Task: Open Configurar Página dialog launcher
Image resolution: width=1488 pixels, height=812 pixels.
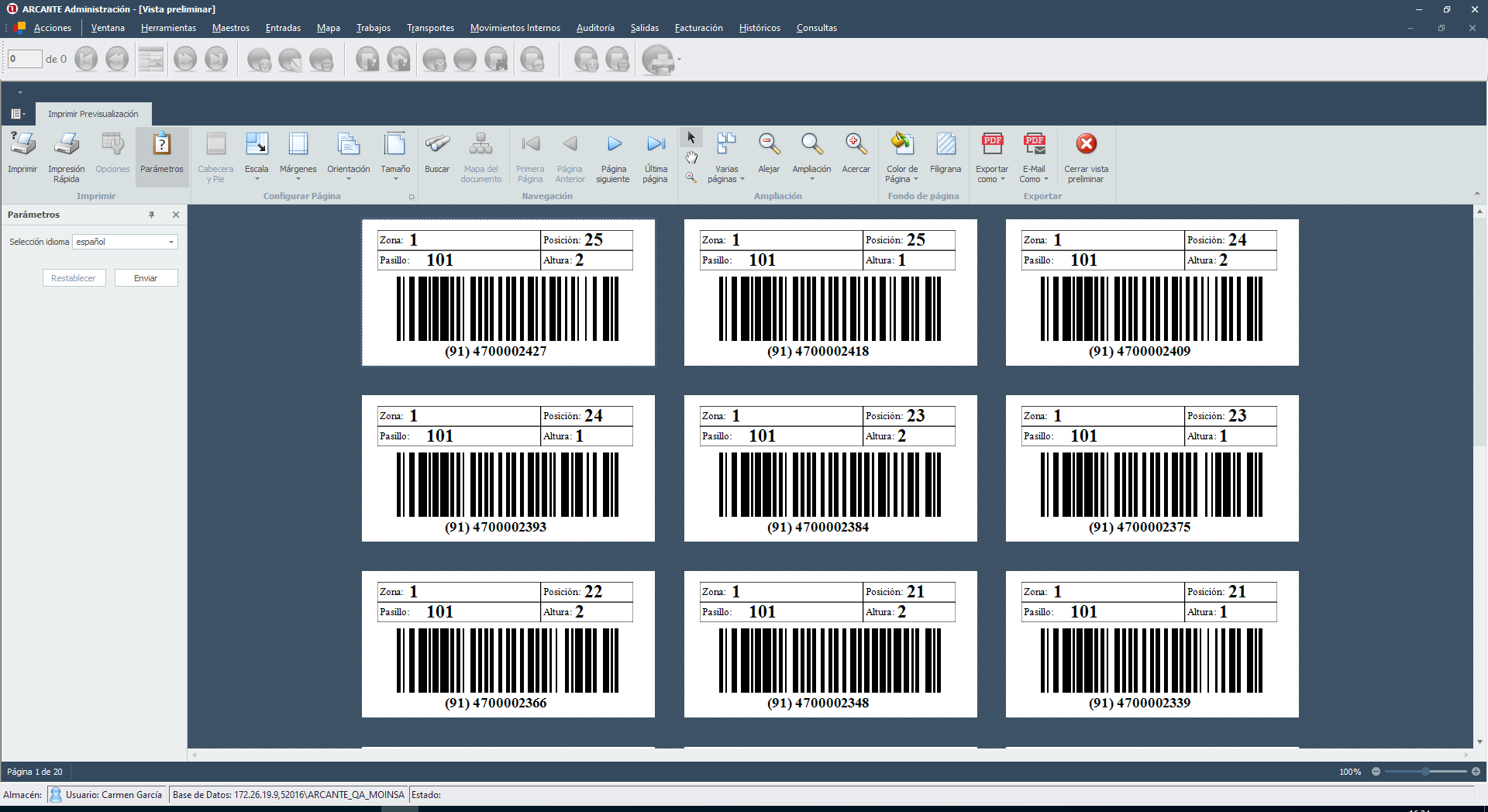Action: (412, 197)
